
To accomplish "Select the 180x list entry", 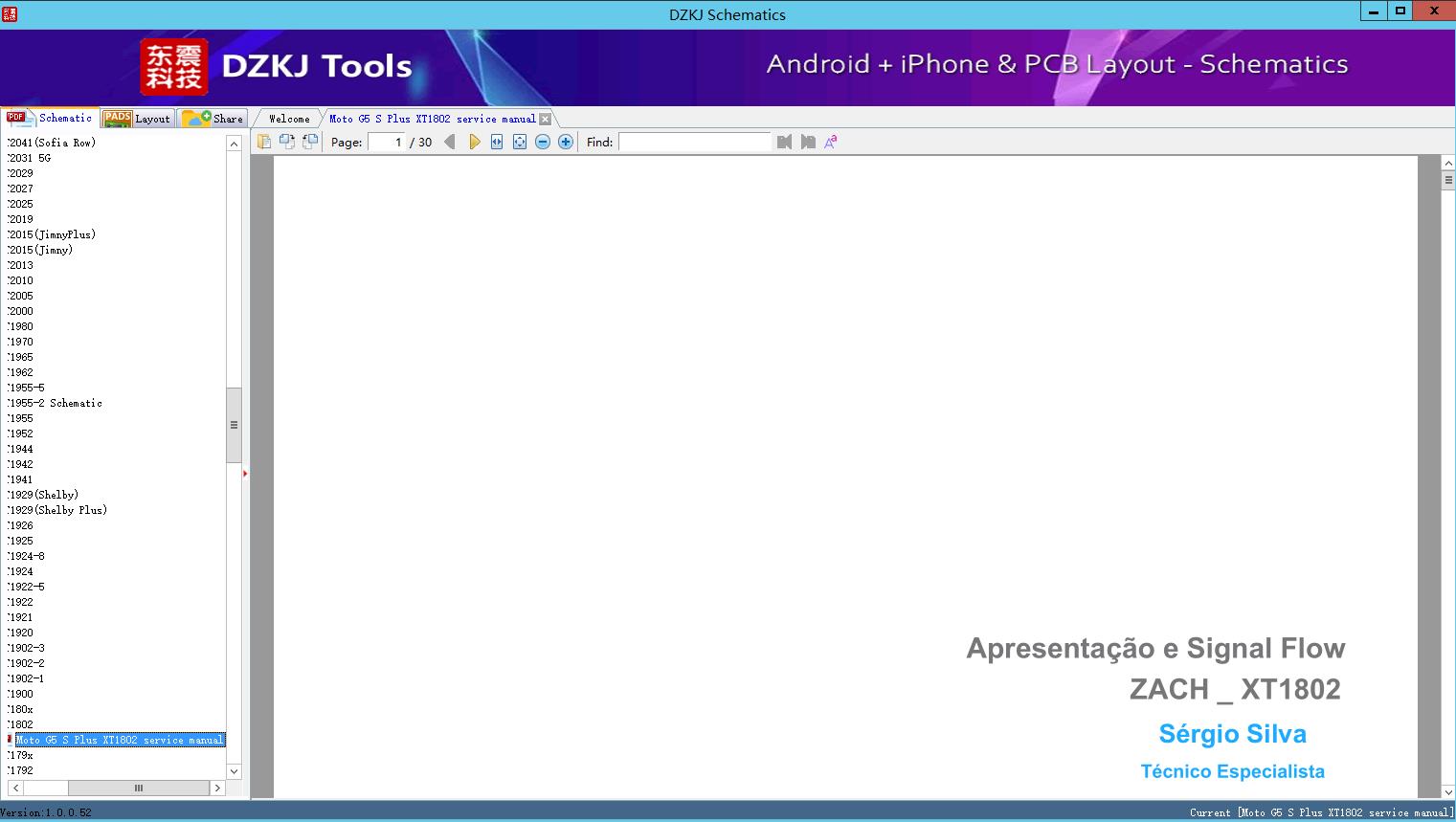I will click(20, 709).
